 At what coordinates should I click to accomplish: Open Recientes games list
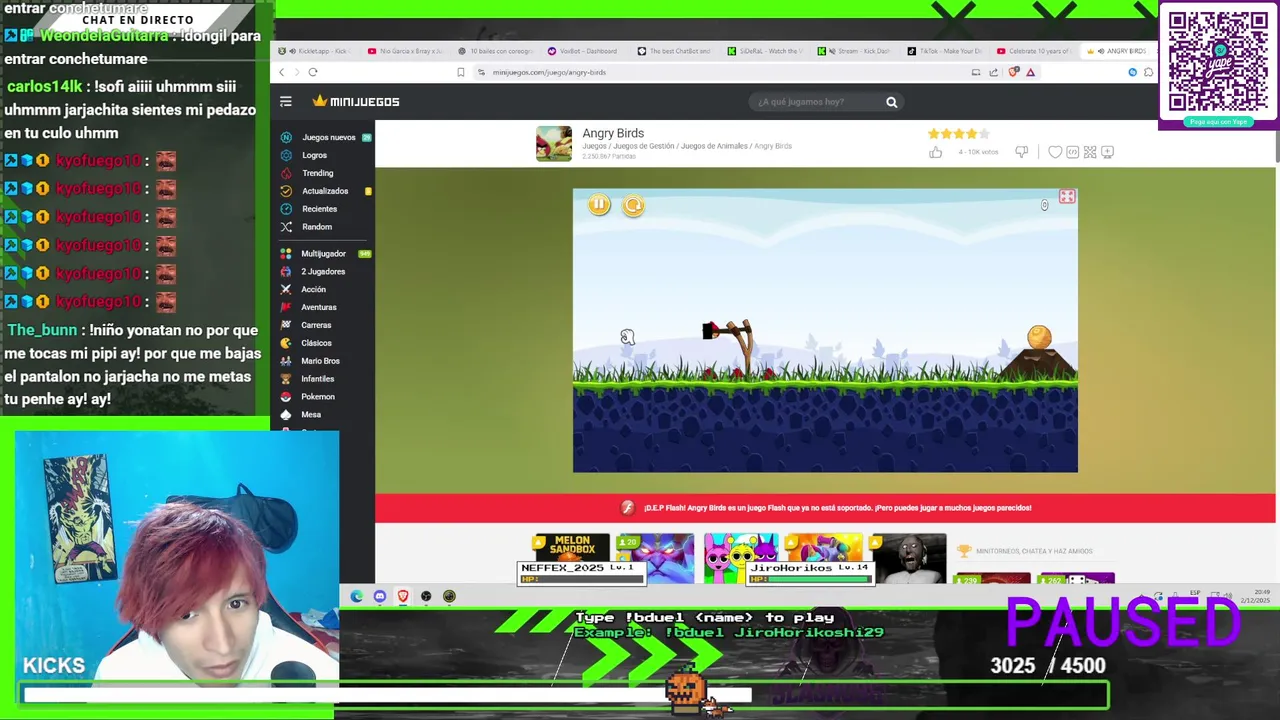pos(319,209)
